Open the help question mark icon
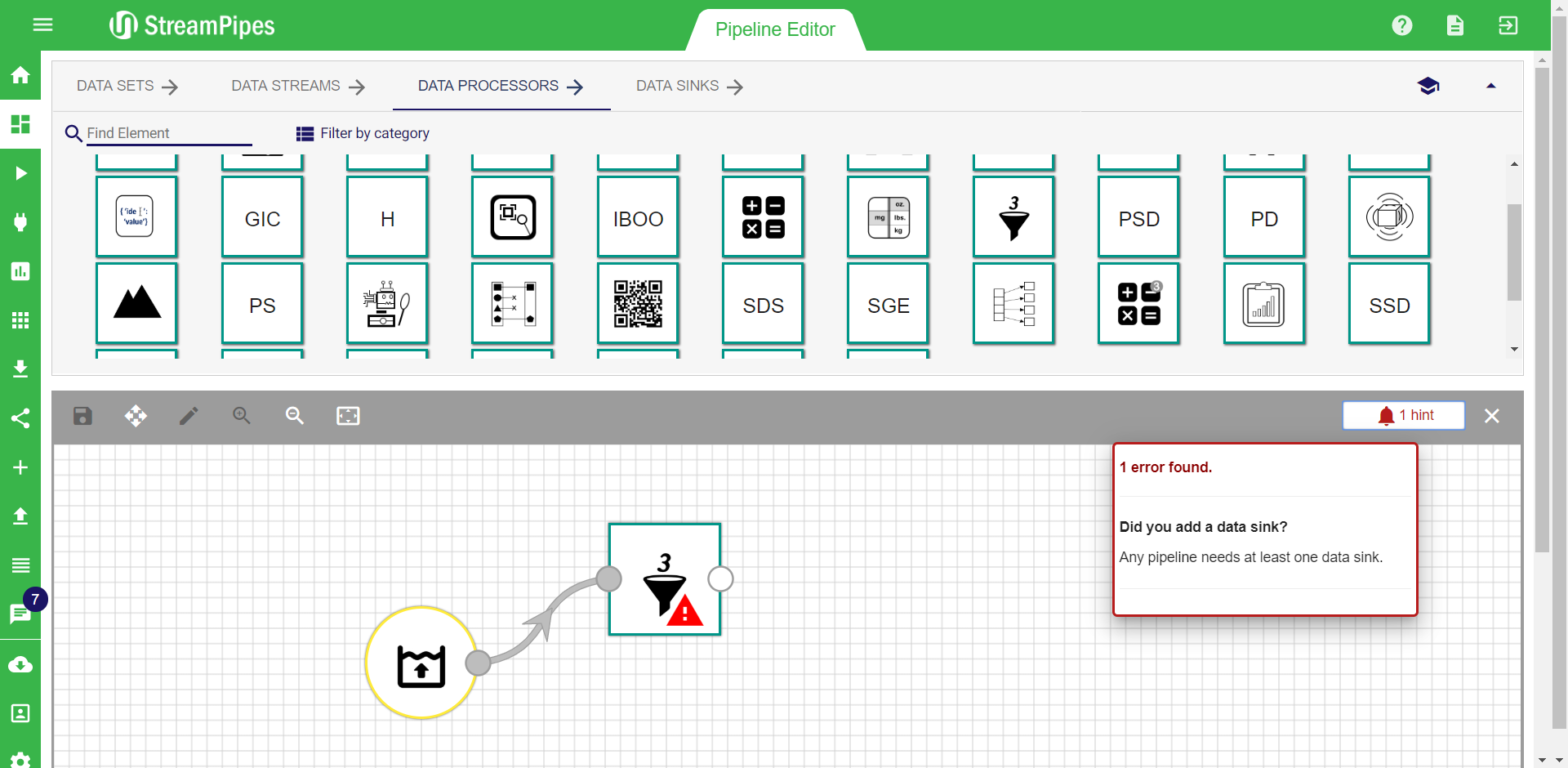The width and height of the screenshot is (1568, 768). [1402, 25]
